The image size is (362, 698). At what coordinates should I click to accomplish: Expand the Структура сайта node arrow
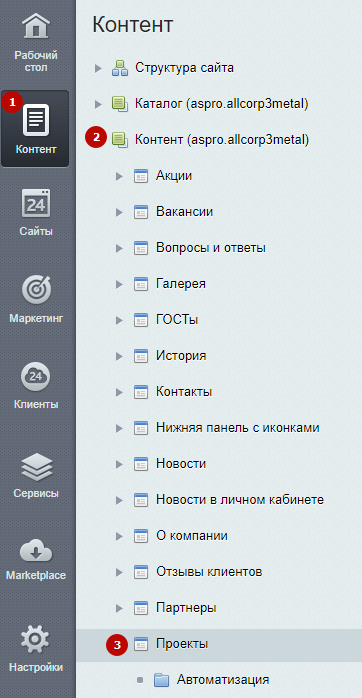pos(98,69)
